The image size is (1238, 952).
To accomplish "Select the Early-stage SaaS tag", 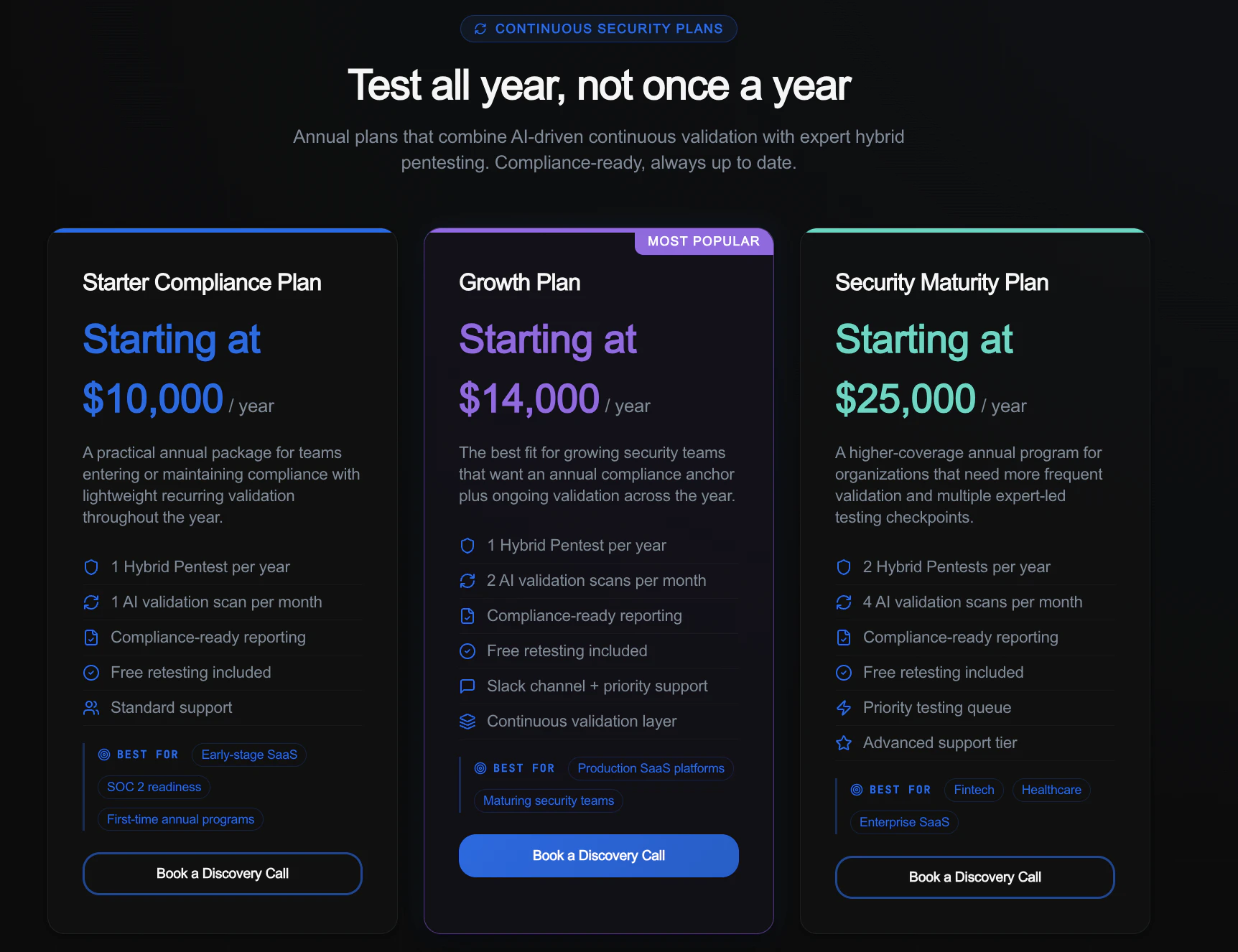I will point(249,755).
